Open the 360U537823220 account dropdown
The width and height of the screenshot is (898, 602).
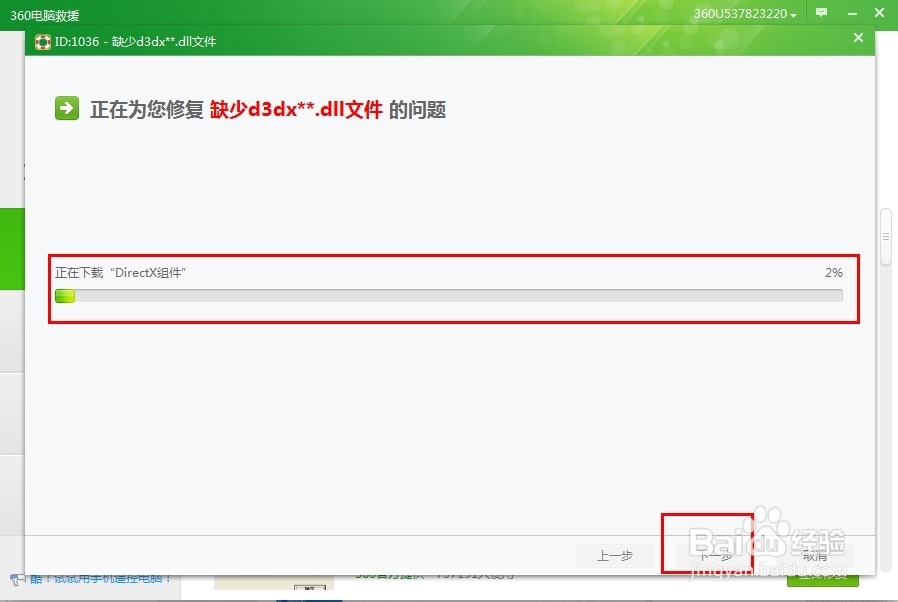(x=745, y=14)
